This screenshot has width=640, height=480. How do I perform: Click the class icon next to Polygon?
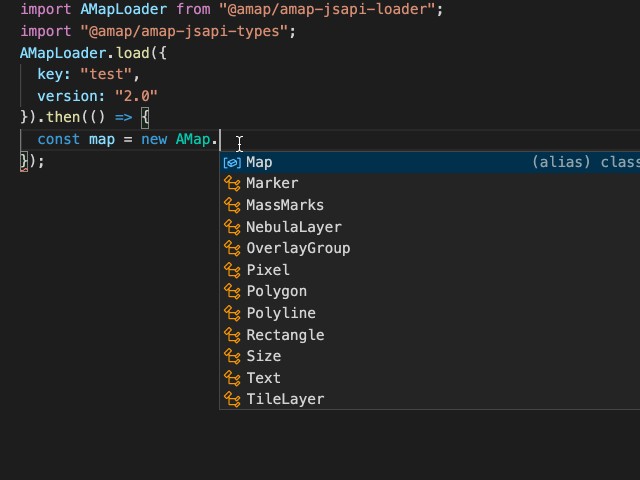(232, 292)
